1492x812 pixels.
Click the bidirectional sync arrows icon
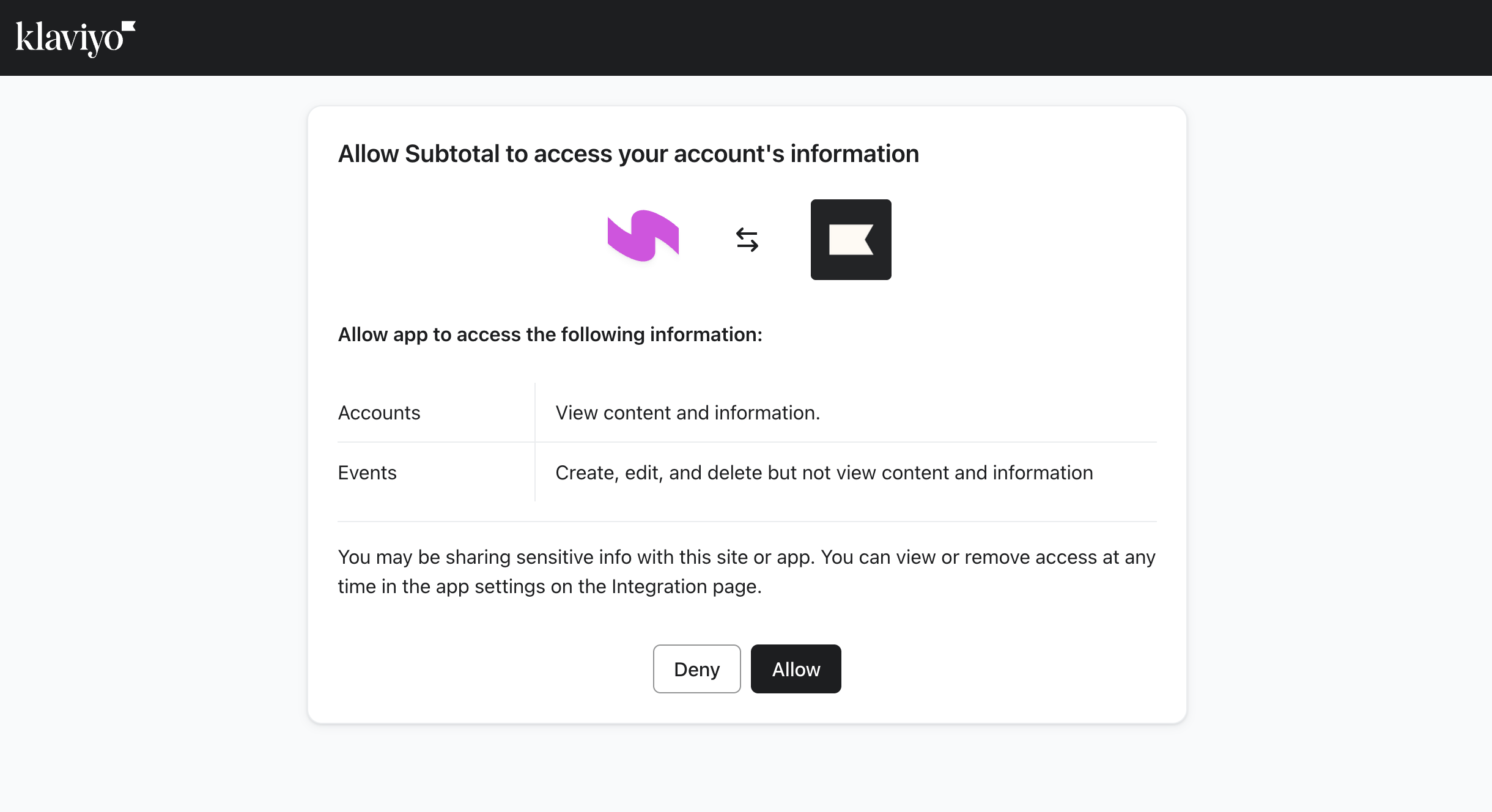[747, 240]
